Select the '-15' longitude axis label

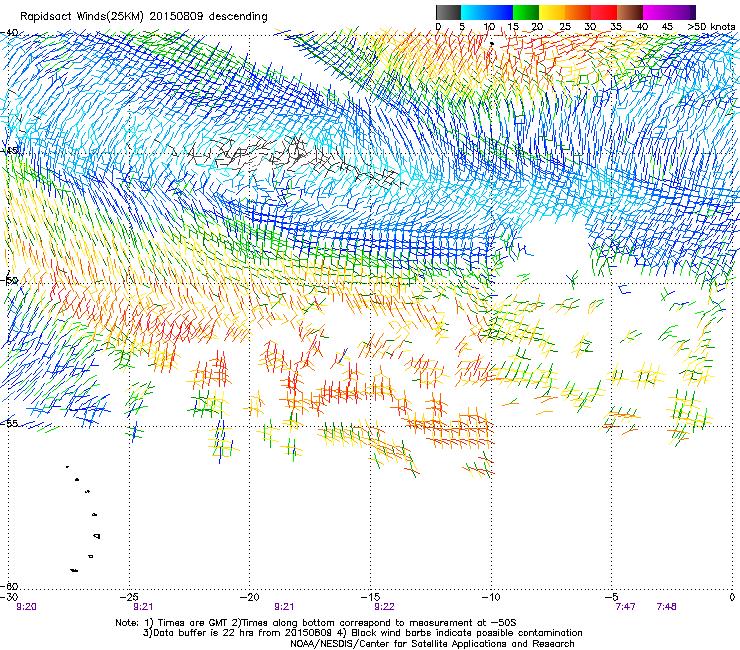(x=370, y=597)
